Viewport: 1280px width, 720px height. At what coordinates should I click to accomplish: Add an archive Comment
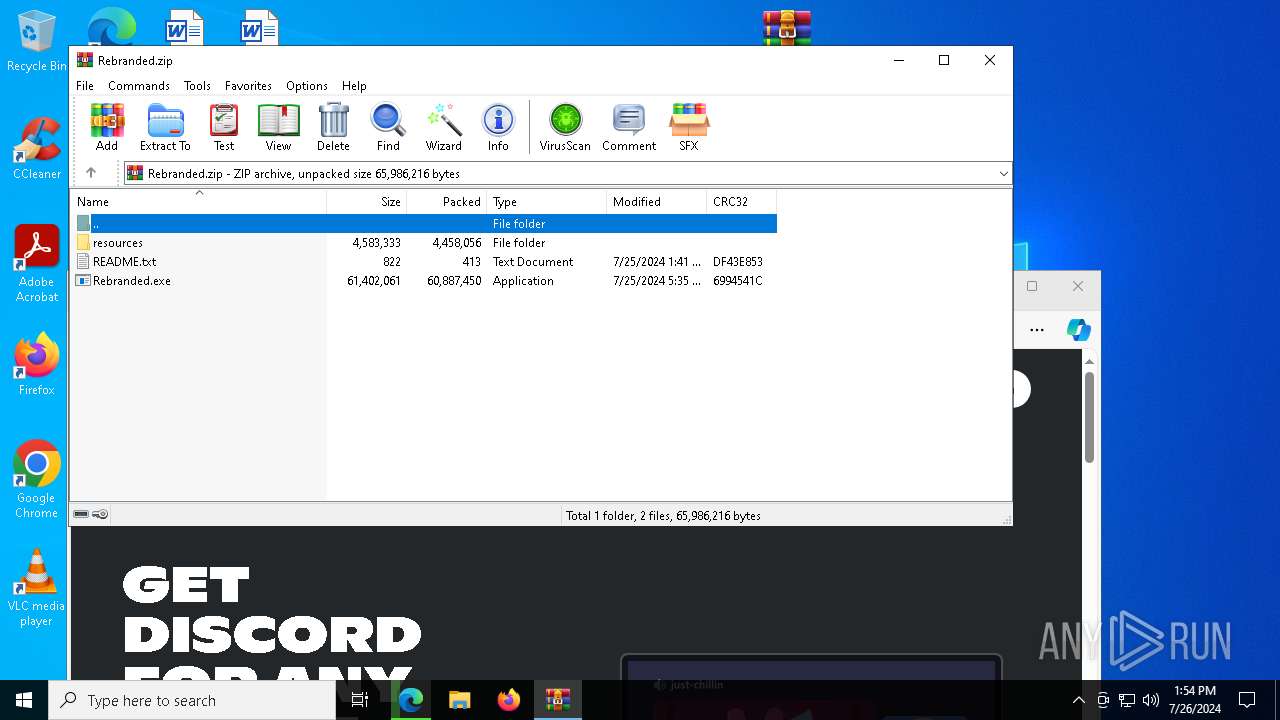pyautogui.click(x=629, y=127)
